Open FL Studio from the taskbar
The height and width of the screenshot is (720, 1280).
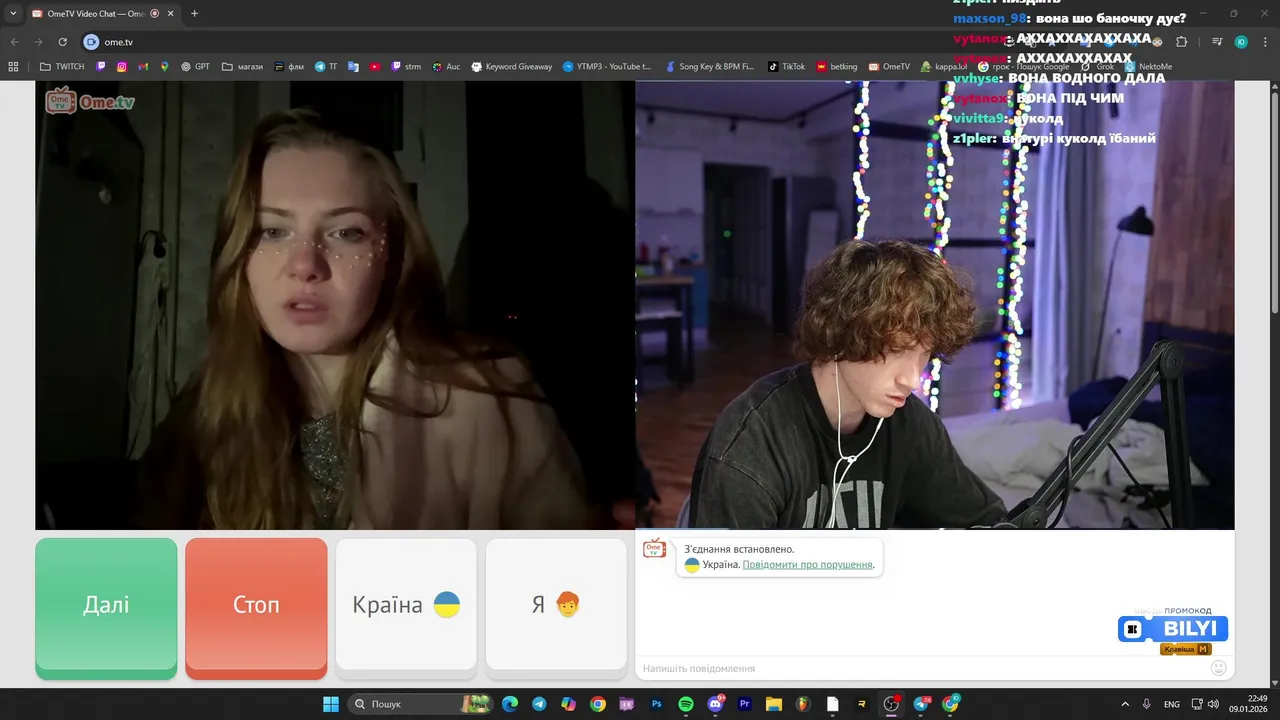click(803, 704)
